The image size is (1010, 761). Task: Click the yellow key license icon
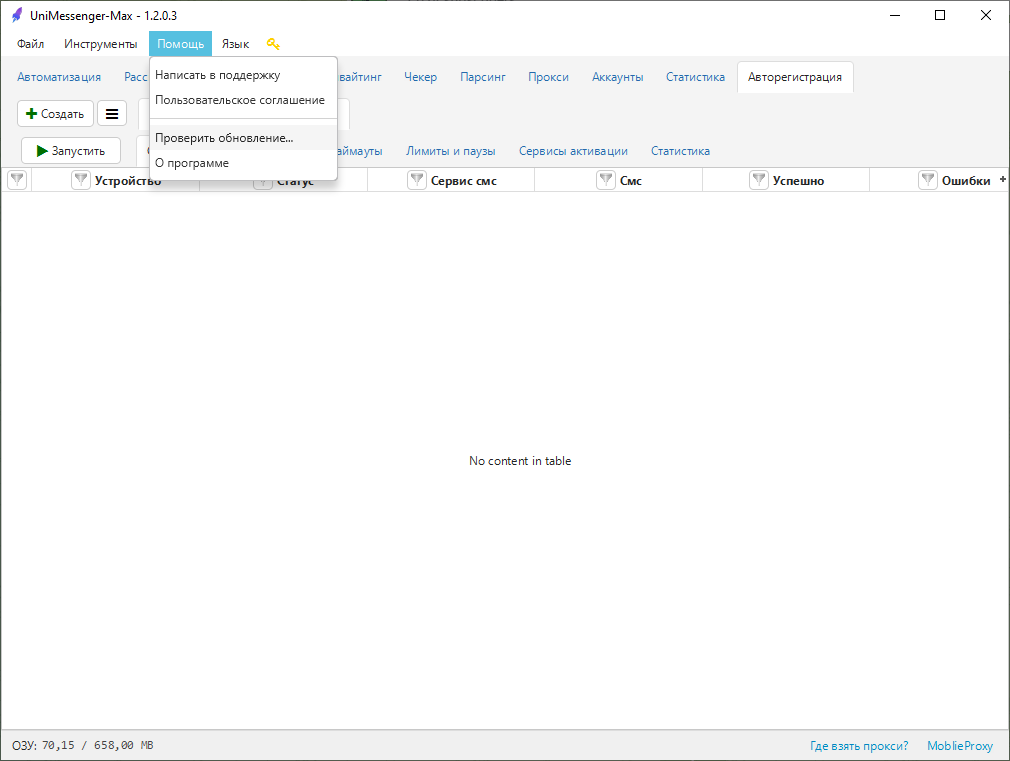pyautogui.click(x=273, y=44)
